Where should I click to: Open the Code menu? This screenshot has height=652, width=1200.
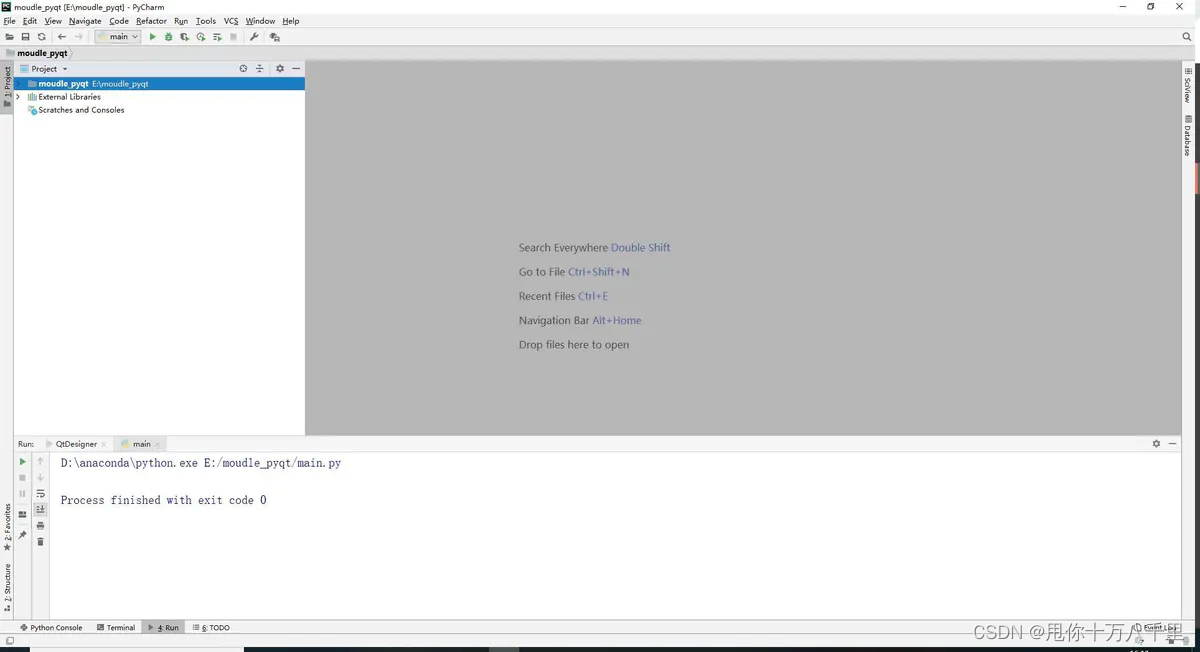(119, 21)
